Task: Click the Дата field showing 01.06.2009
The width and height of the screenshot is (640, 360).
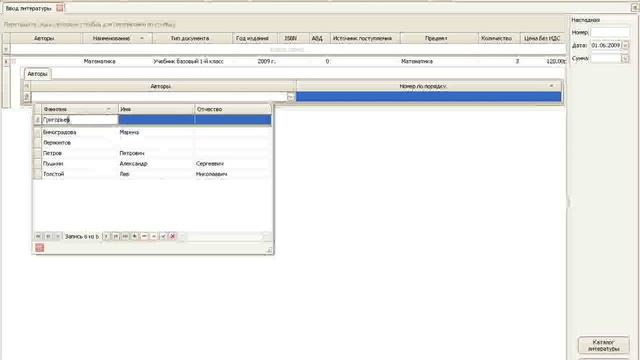Action: (606, 45)
